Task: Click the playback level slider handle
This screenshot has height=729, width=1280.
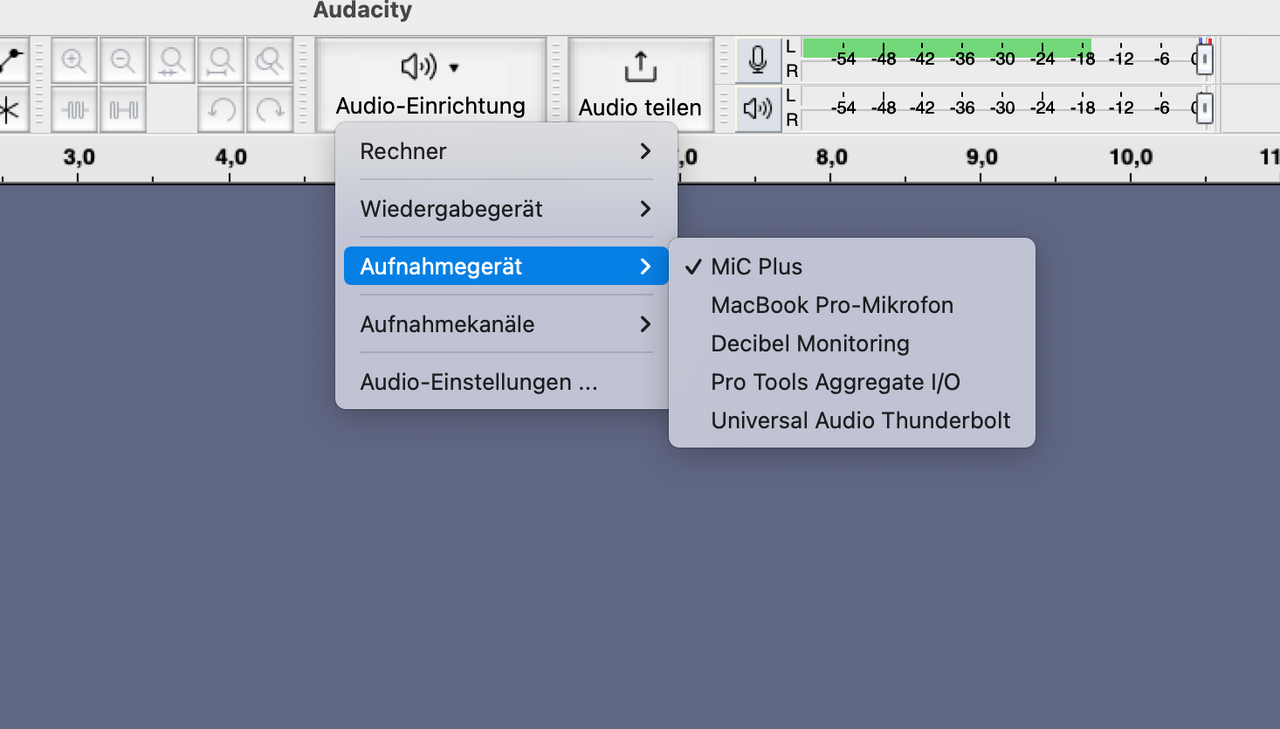Action: click(x=1204, y=108)
